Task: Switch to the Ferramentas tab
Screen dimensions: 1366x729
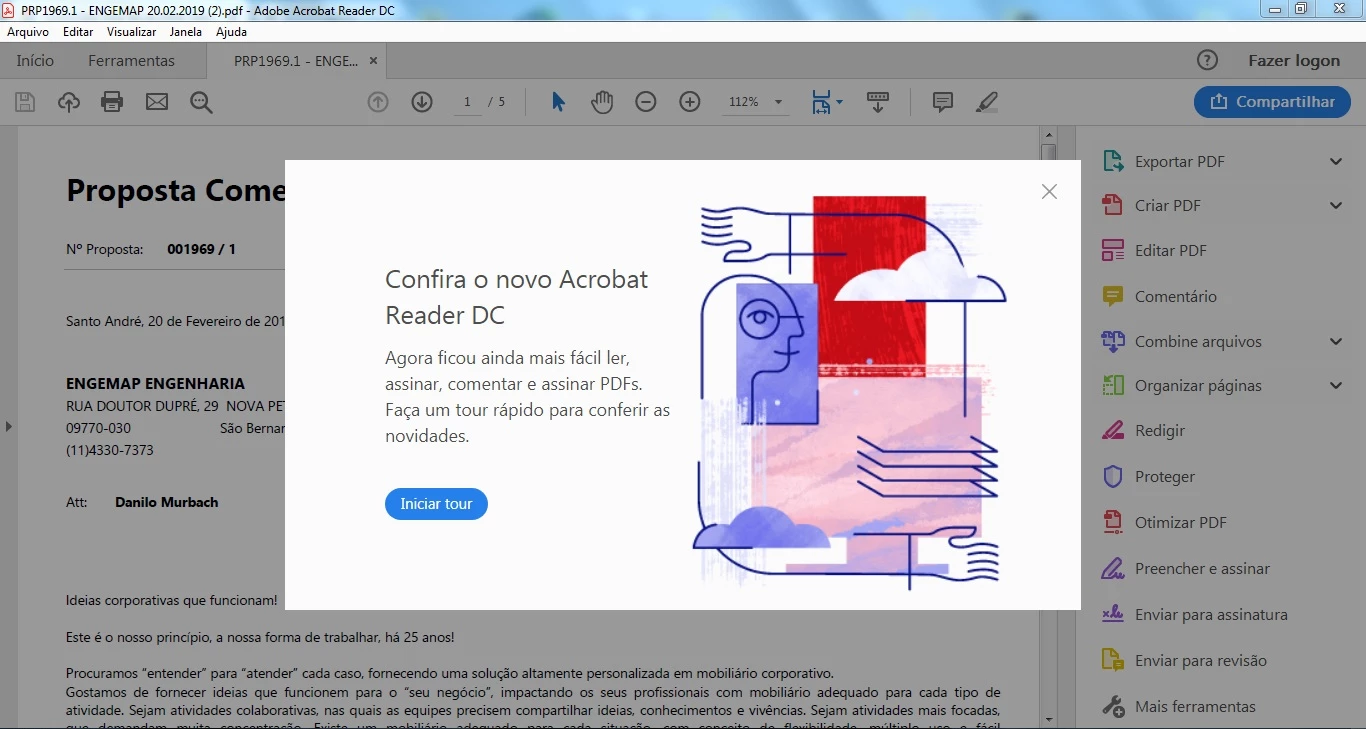Action: [131, 61]
